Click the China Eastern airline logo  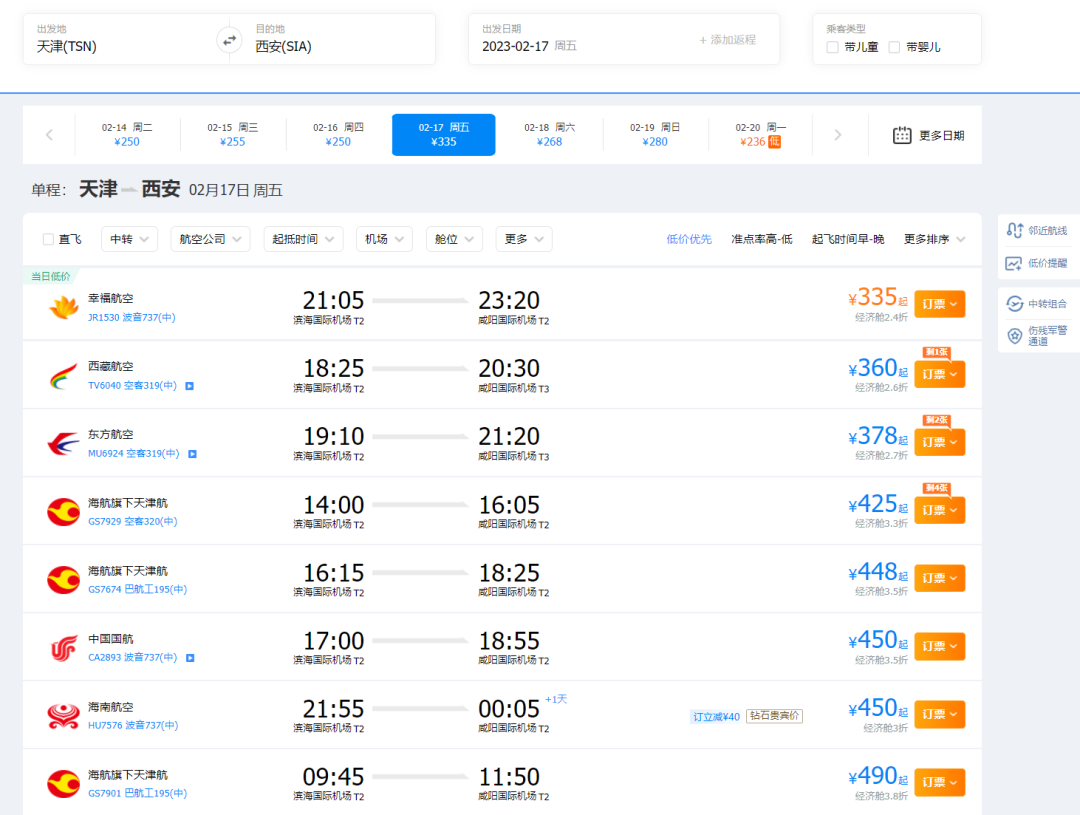pyautogui.click(x=63, y=444)
